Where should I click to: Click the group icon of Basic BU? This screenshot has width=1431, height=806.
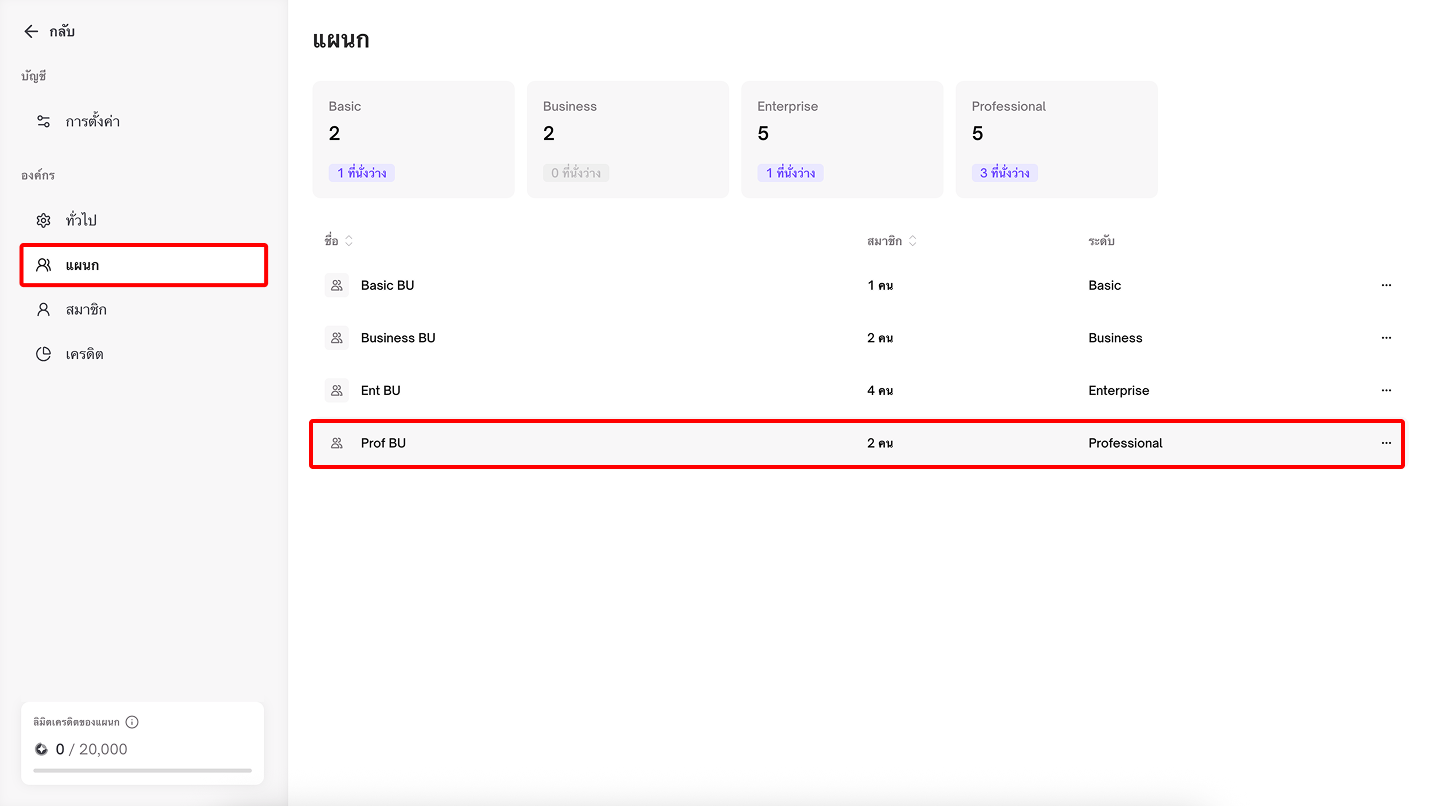coord(337,285)
